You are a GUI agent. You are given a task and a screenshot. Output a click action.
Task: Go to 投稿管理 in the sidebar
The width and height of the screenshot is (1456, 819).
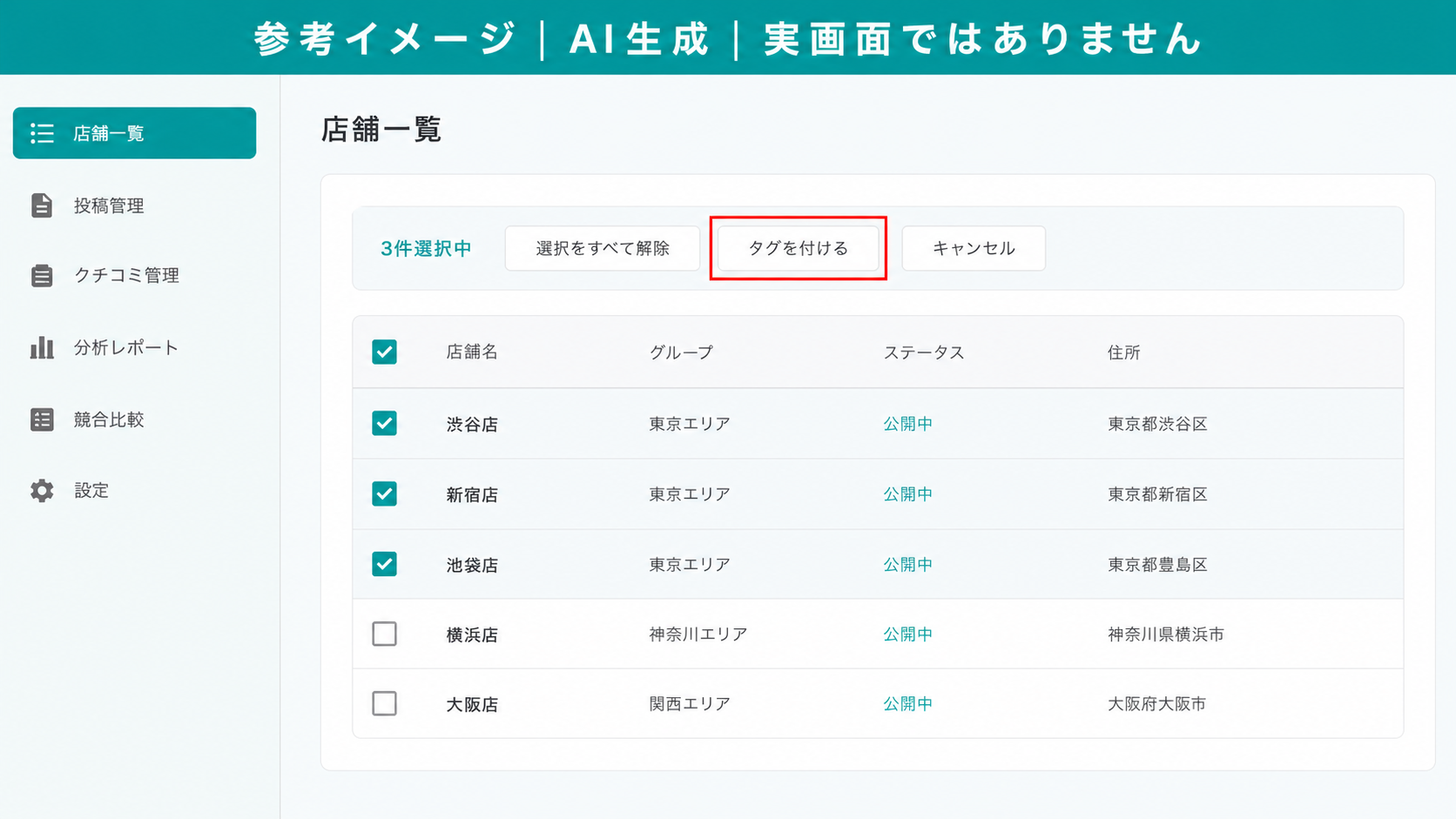(109, 205)
